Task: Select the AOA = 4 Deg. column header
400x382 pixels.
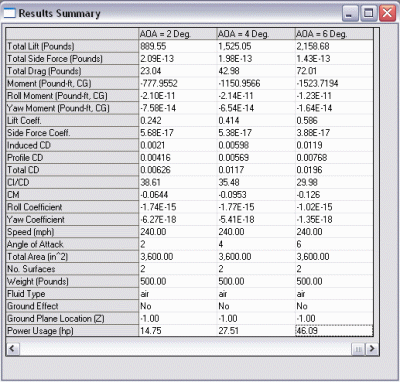Action: tap(256, 34)
